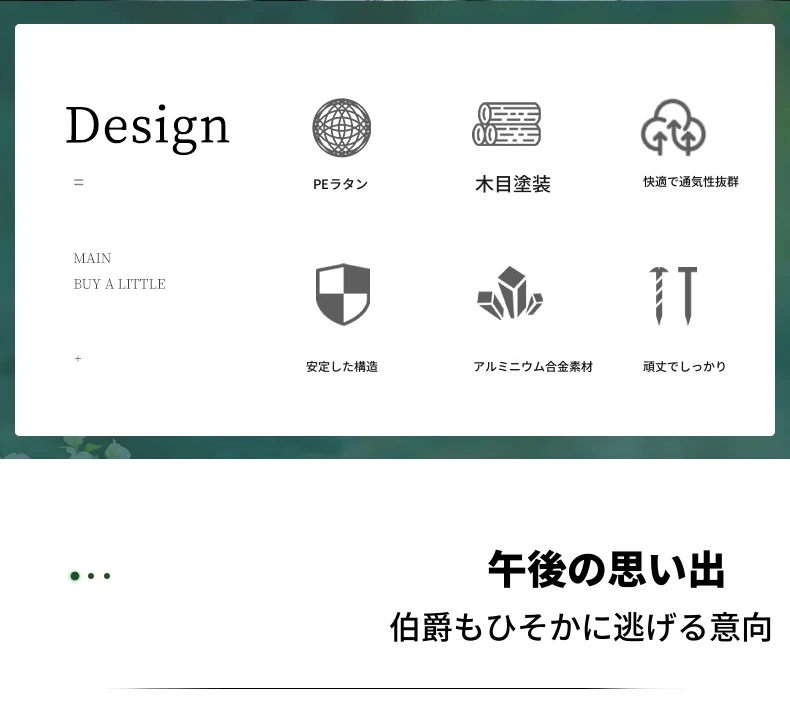Click the "午後の思い出" headline
Screen dimensions: 790x711
[606, 569]
